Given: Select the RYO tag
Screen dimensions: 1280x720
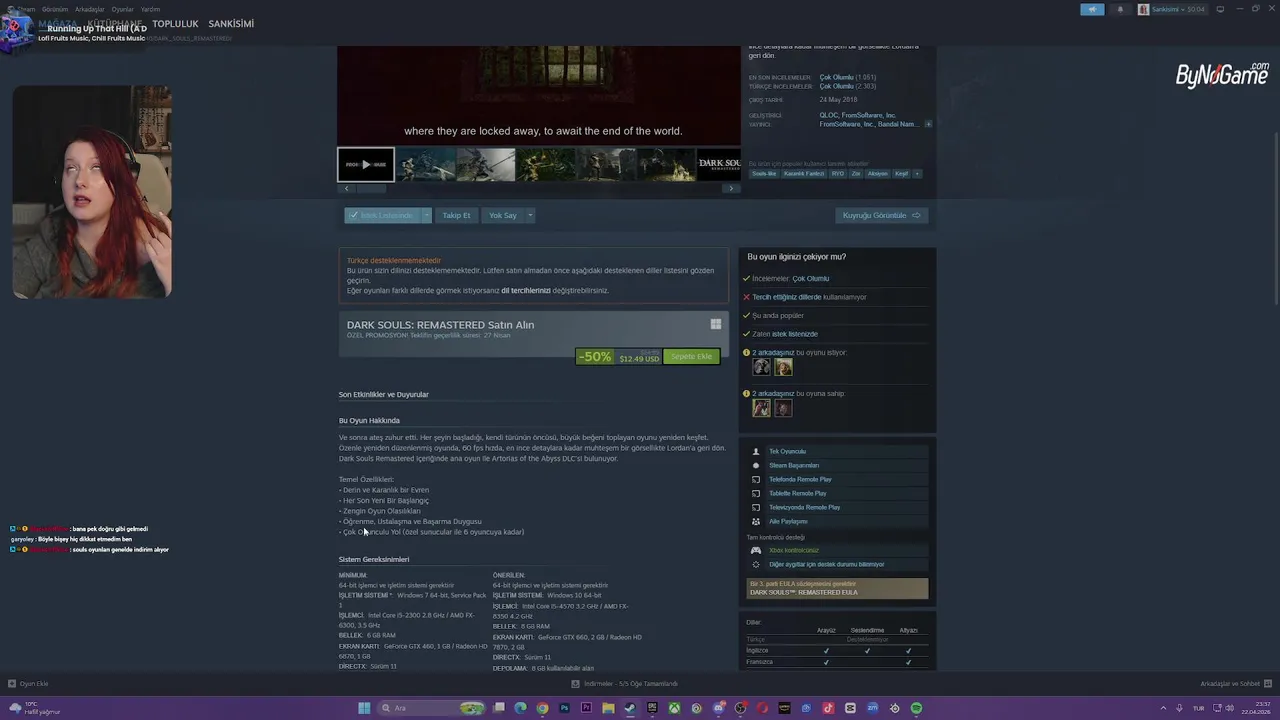Looking at the screenshot, I should tap(838, 174).
